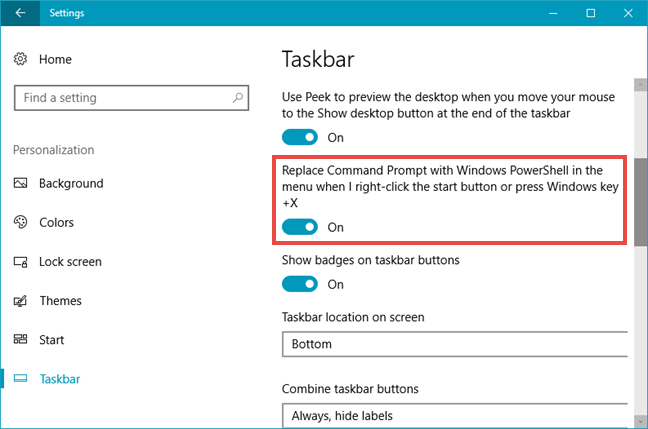
Task: Open the Lock screen settings page
Action: (70, 262)
